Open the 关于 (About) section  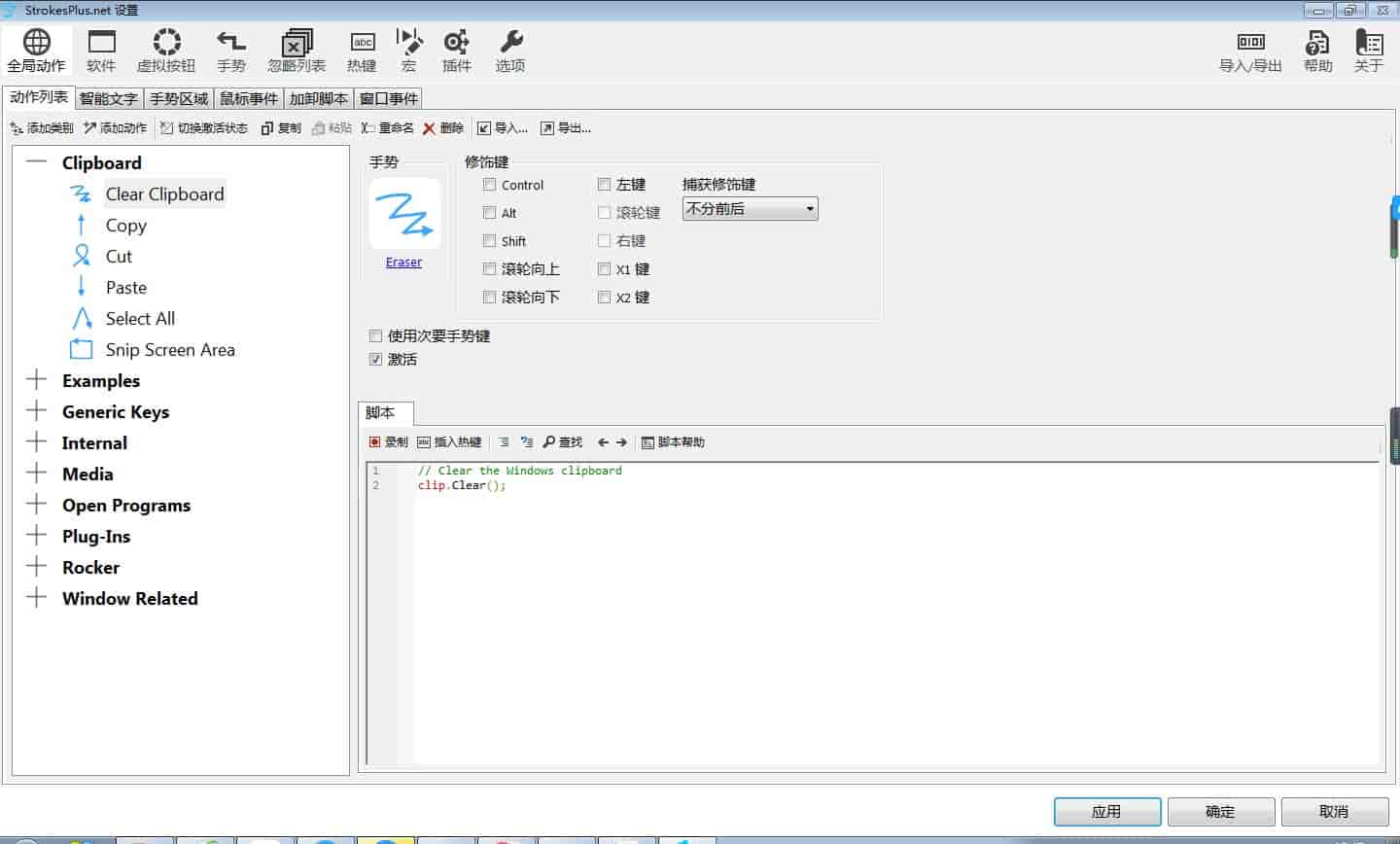[x=1369, y=51]
